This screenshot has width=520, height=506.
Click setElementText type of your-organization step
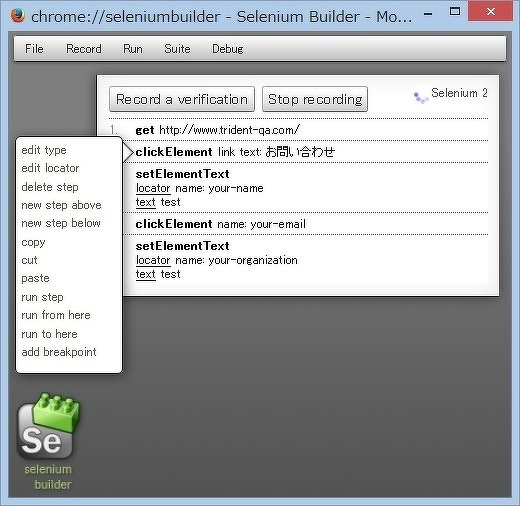[182, 246]
